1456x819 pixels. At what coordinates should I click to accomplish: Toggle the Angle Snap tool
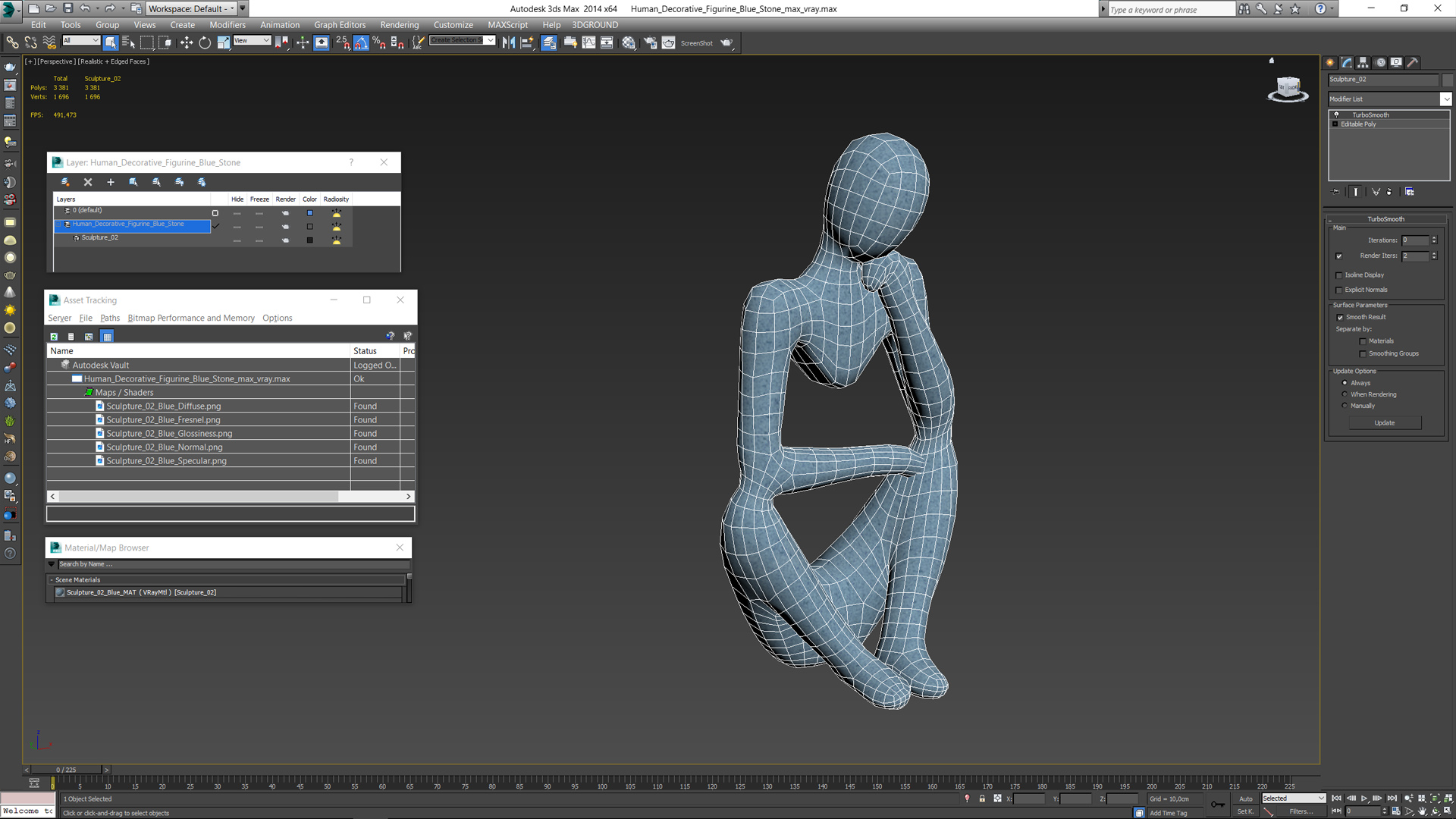click(361, 43)
